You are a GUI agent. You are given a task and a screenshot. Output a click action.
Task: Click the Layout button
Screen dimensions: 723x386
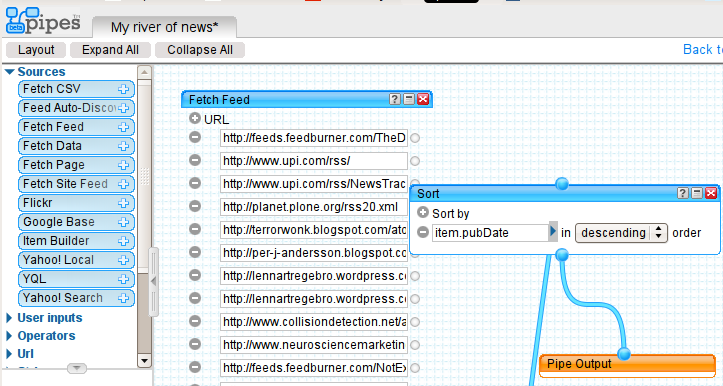(36, 50)
